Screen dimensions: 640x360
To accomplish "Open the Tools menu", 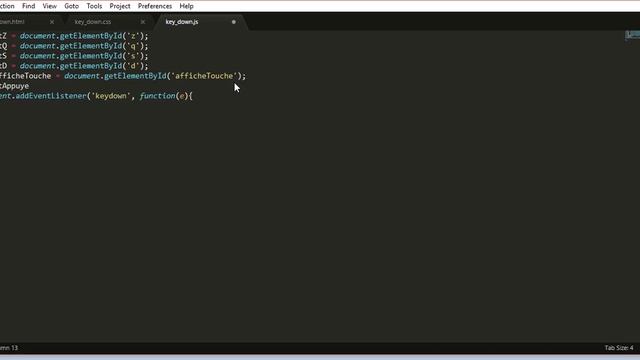I will pos(94,6).
